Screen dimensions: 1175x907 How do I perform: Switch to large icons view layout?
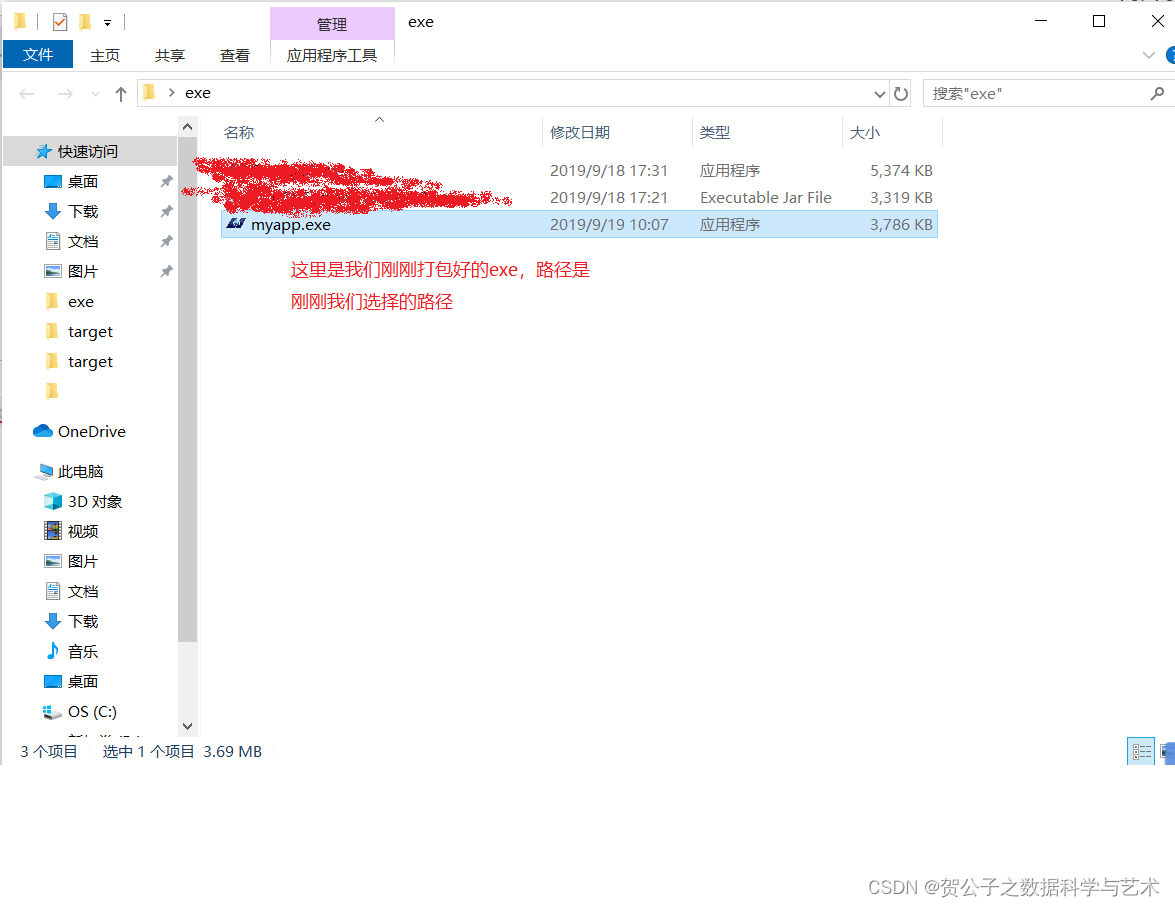pos(1168,751)
